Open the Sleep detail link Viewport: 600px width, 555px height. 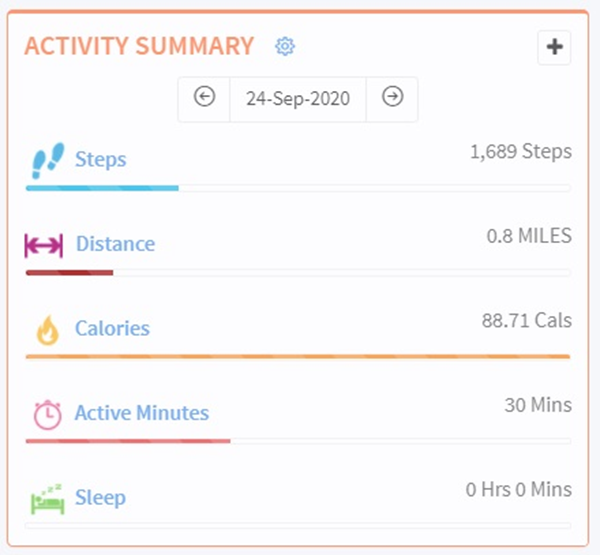coord(101,498)
